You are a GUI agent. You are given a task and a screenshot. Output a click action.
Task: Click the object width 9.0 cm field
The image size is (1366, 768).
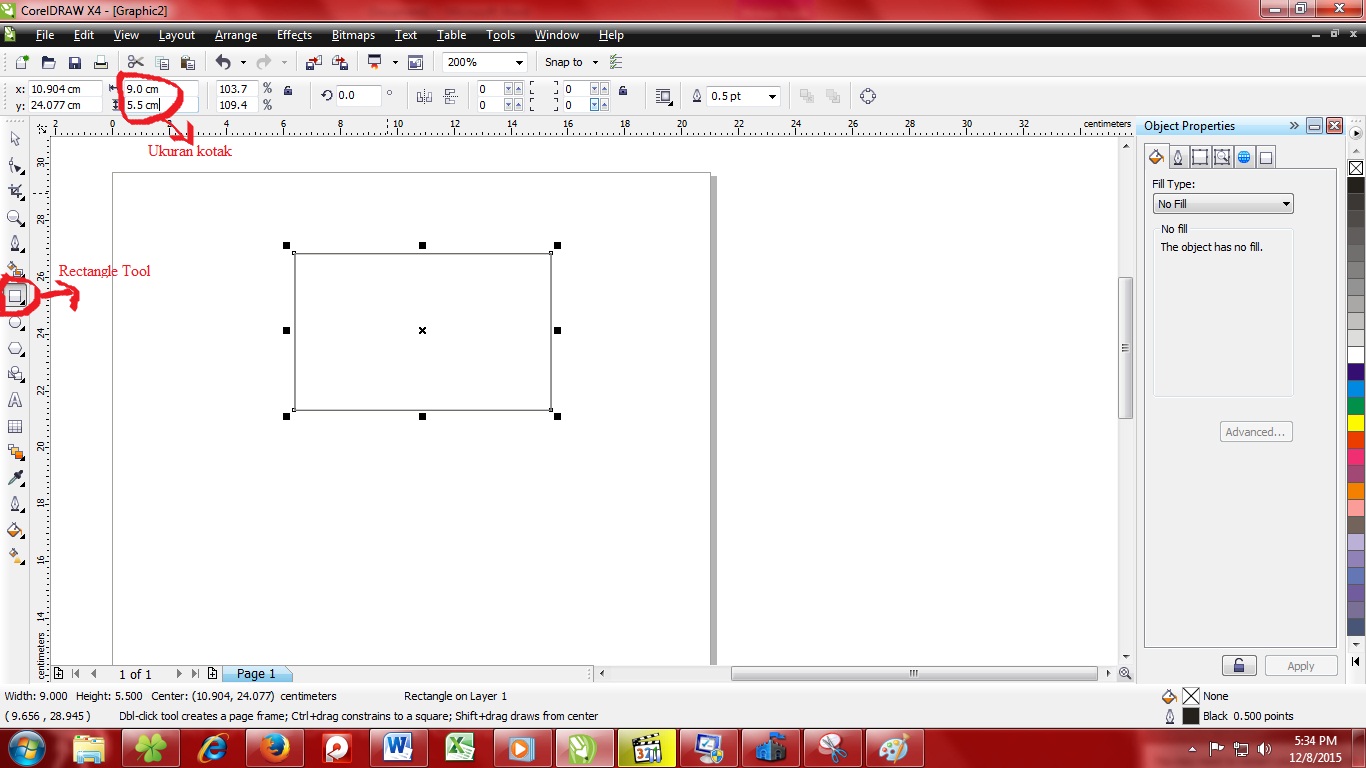tap(162, 89)
